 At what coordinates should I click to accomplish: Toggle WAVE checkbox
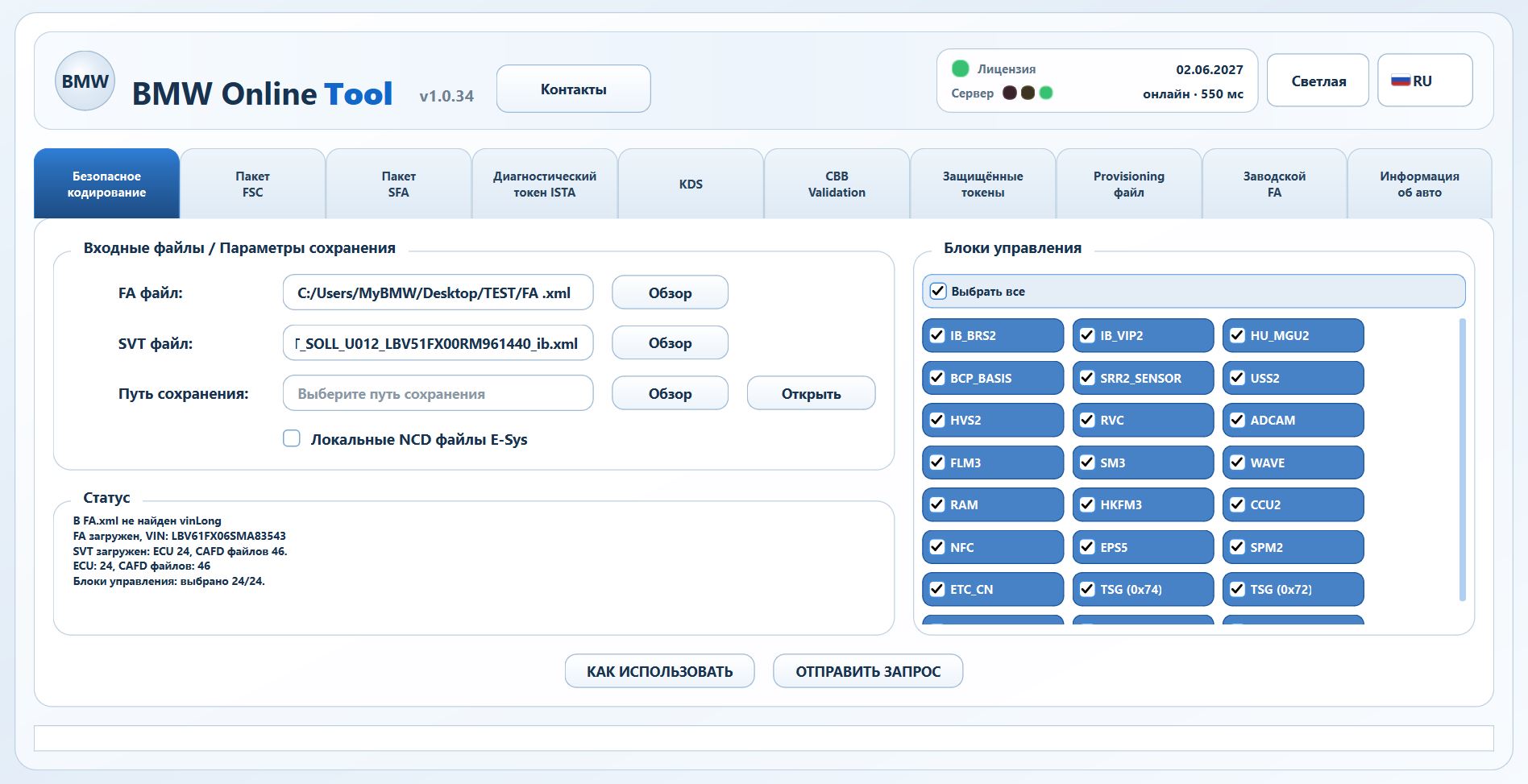1237,463
